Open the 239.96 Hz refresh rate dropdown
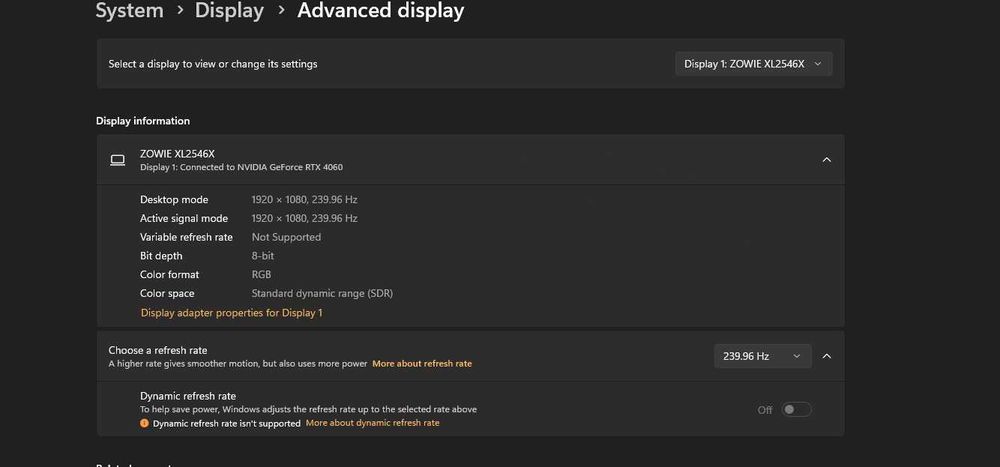1000x467 pixels. pyautogui.click(x=763, y=356)
